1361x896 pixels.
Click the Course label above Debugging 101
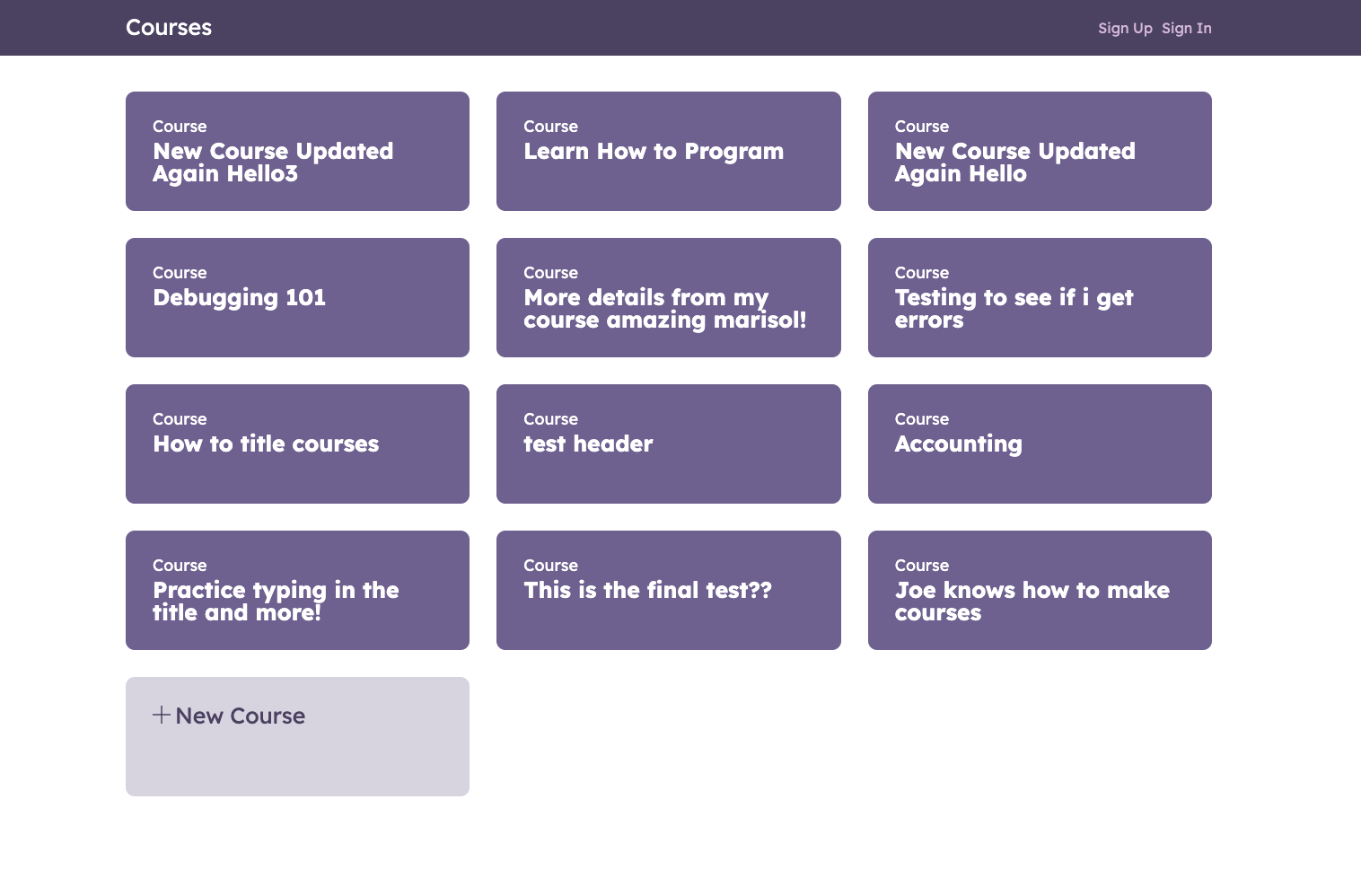(x=180, y=273)
